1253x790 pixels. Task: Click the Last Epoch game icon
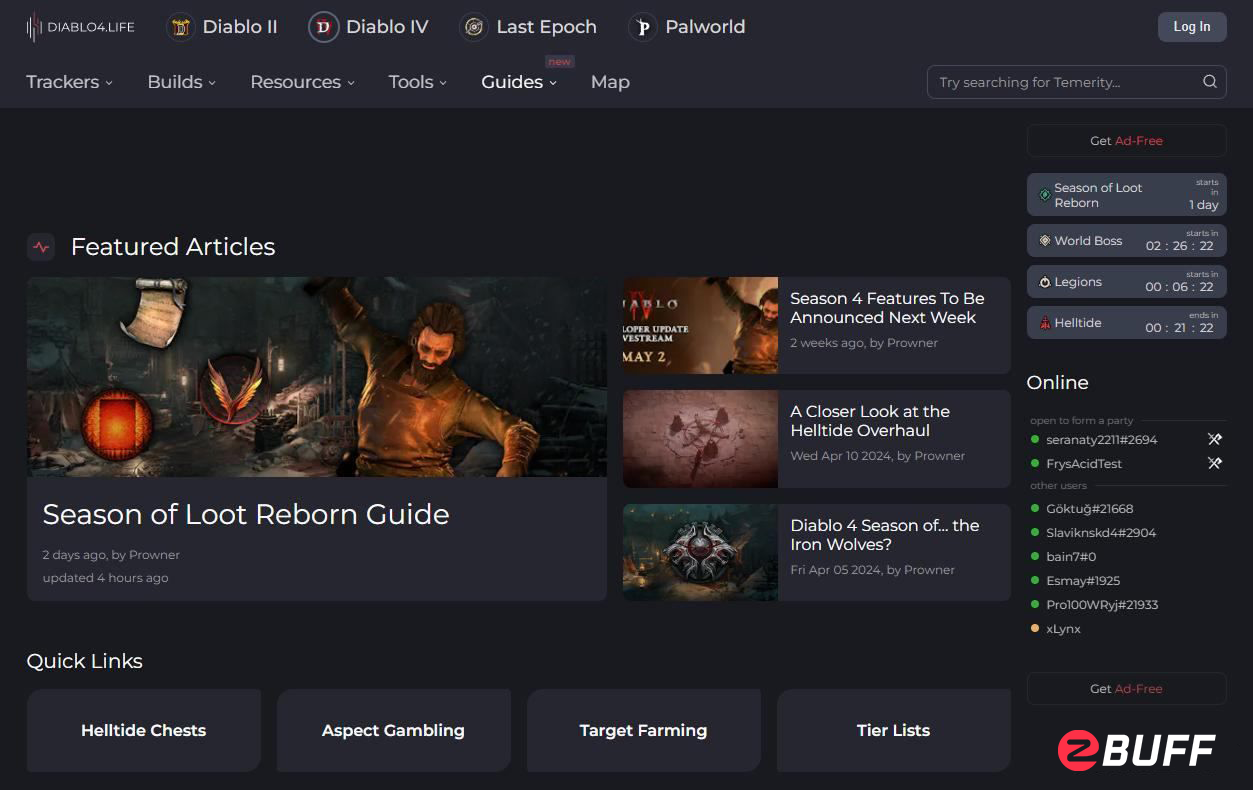[x=474, y=27]
